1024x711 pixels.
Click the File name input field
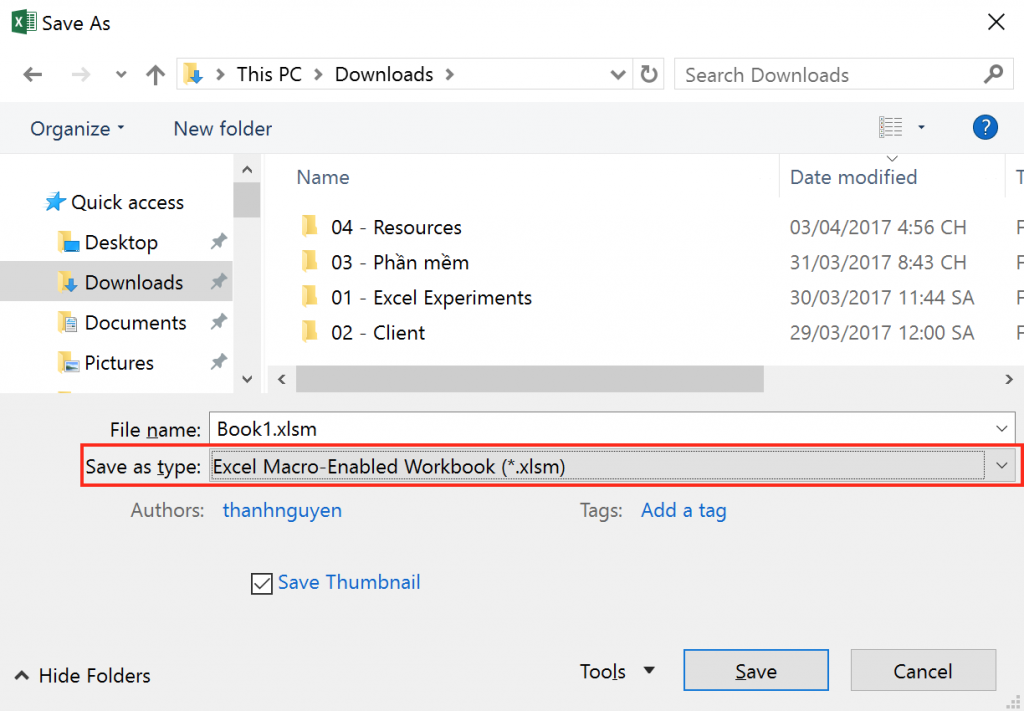[600, 429]
